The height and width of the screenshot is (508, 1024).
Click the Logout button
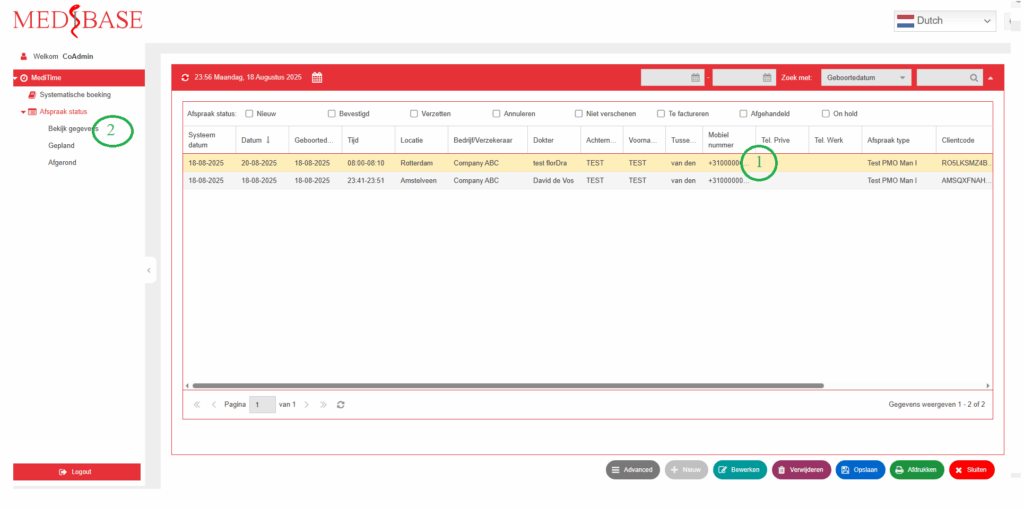click(x=76, y=472)
